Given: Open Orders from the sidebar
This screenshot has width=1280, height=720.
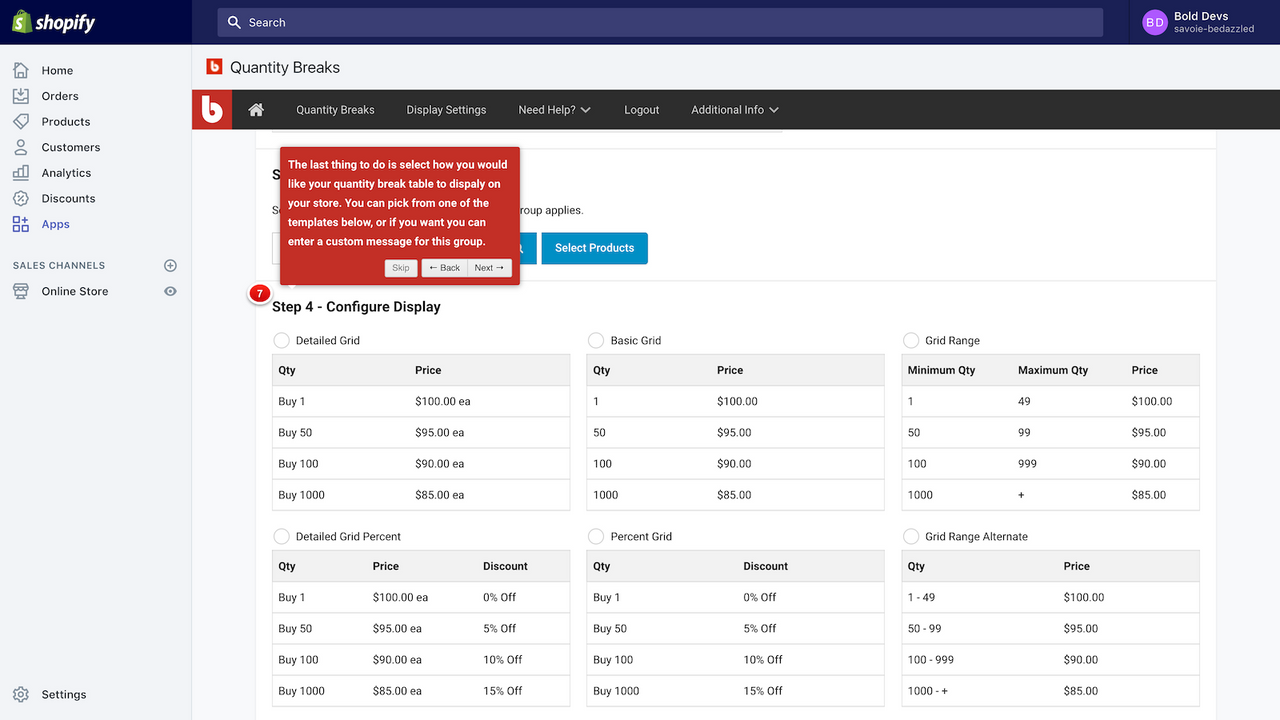Looking at the screenshot, I should pyautogui.click(x=60, y=96).
